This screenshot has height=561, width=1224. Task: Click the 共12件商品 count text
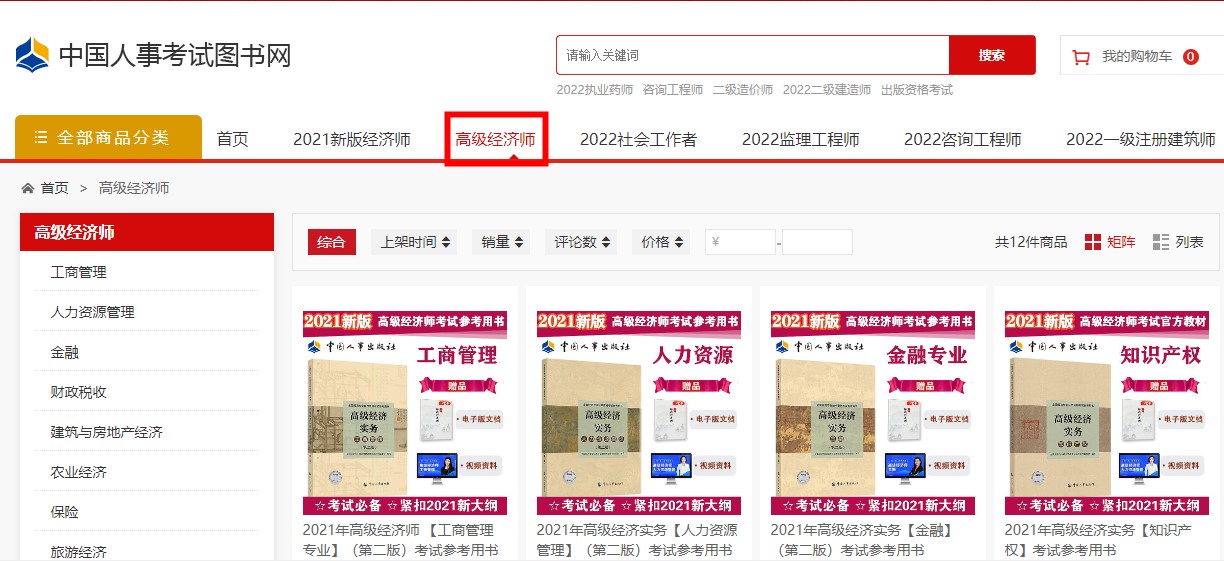(x=1031, y=242)
